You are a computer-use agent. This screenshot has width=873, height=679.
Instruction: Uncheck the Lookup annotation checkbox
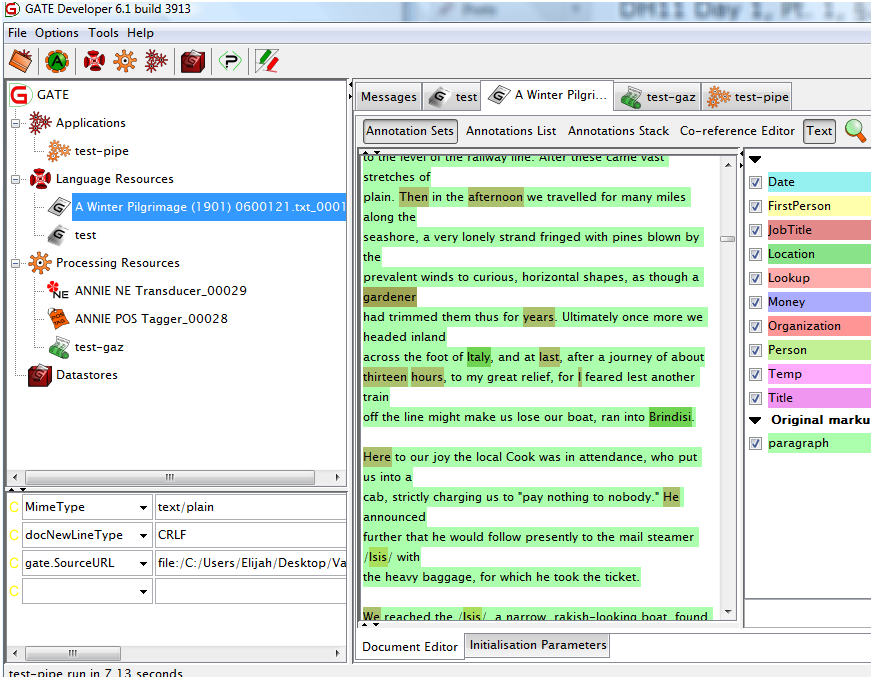point(756,278)
